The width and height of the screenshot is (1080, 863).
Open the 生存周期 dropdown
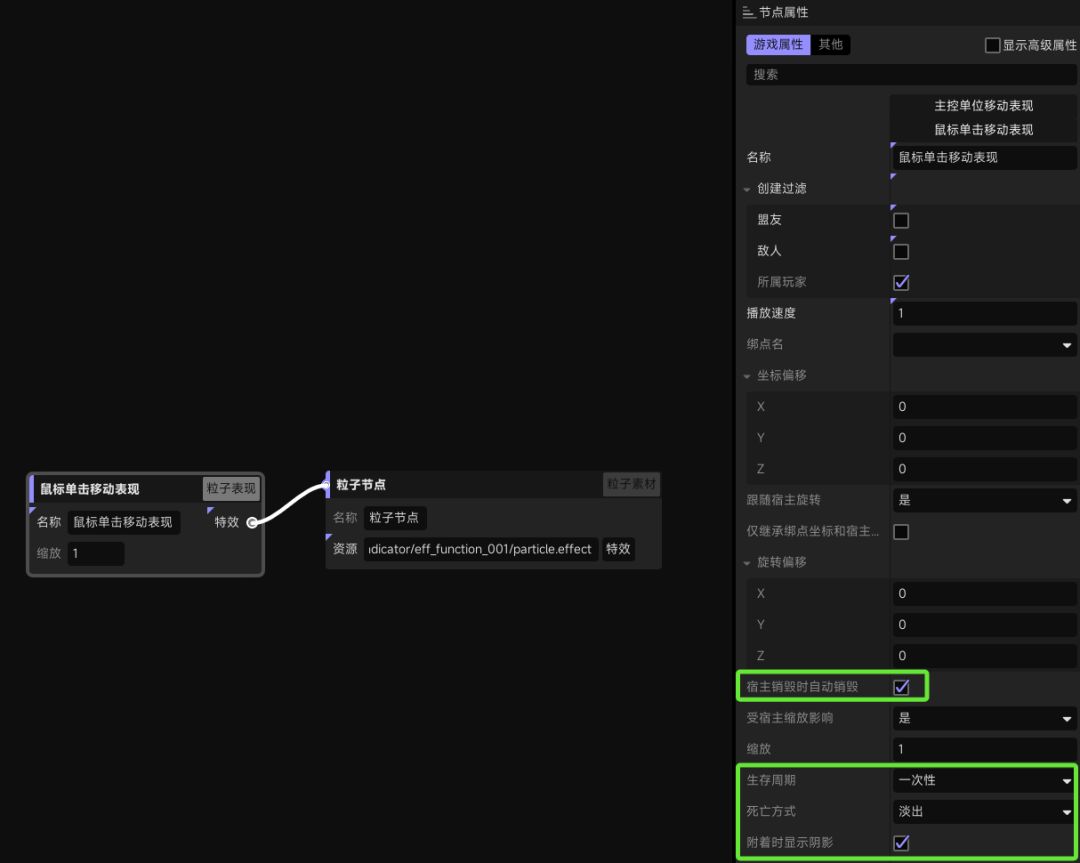984,780
